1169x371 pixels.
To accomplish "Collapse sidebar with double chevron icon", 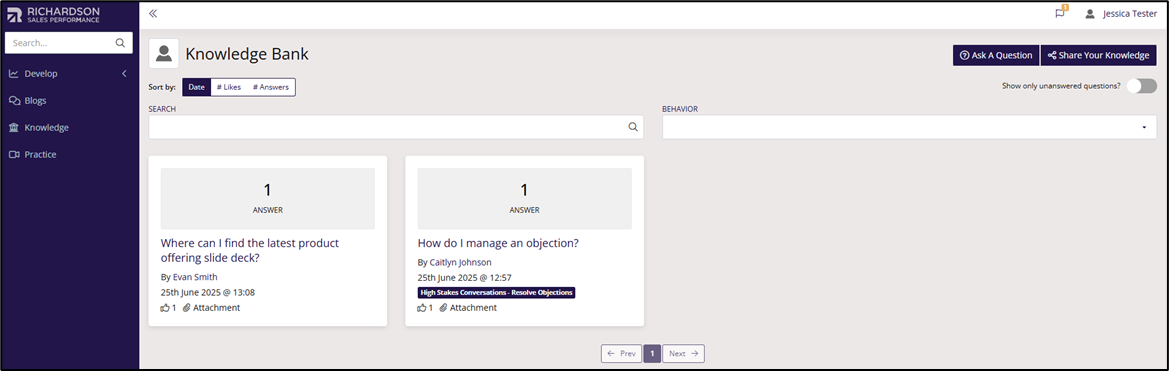I will tap(153, 13).
